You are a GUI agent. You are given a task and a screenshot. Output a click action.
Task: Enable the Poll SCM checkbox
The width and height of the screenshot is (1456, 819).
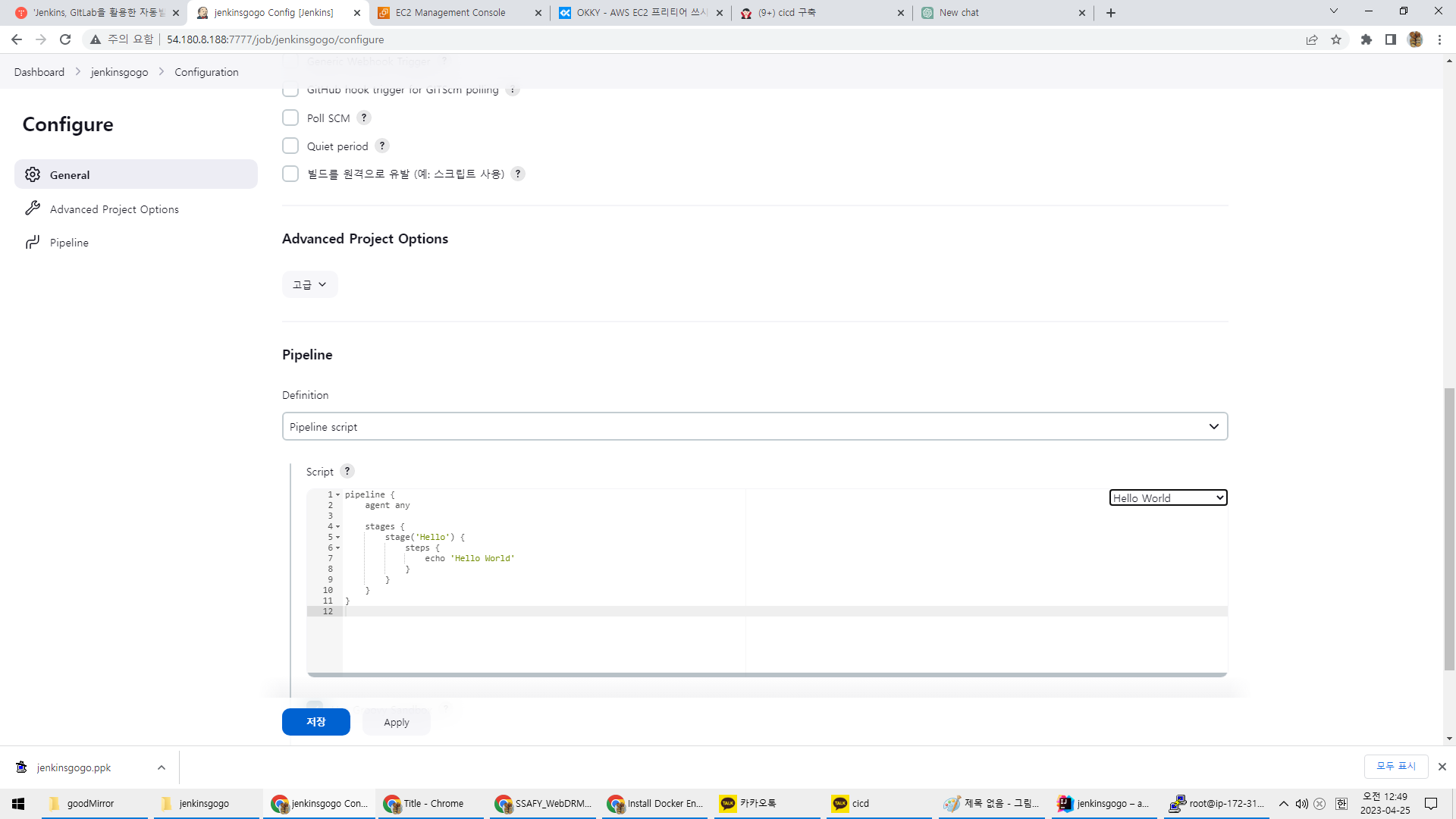[290, 118]
